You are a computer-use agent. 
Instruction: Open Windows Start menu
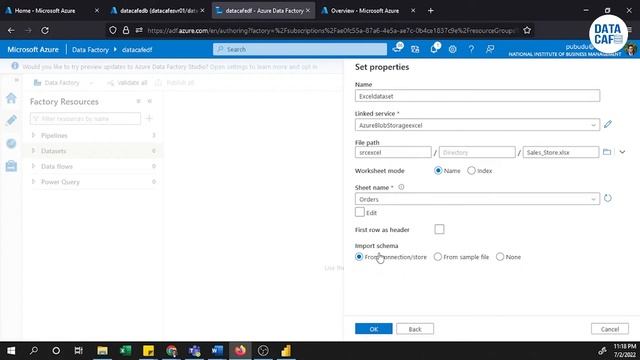(x=11, y=351)
